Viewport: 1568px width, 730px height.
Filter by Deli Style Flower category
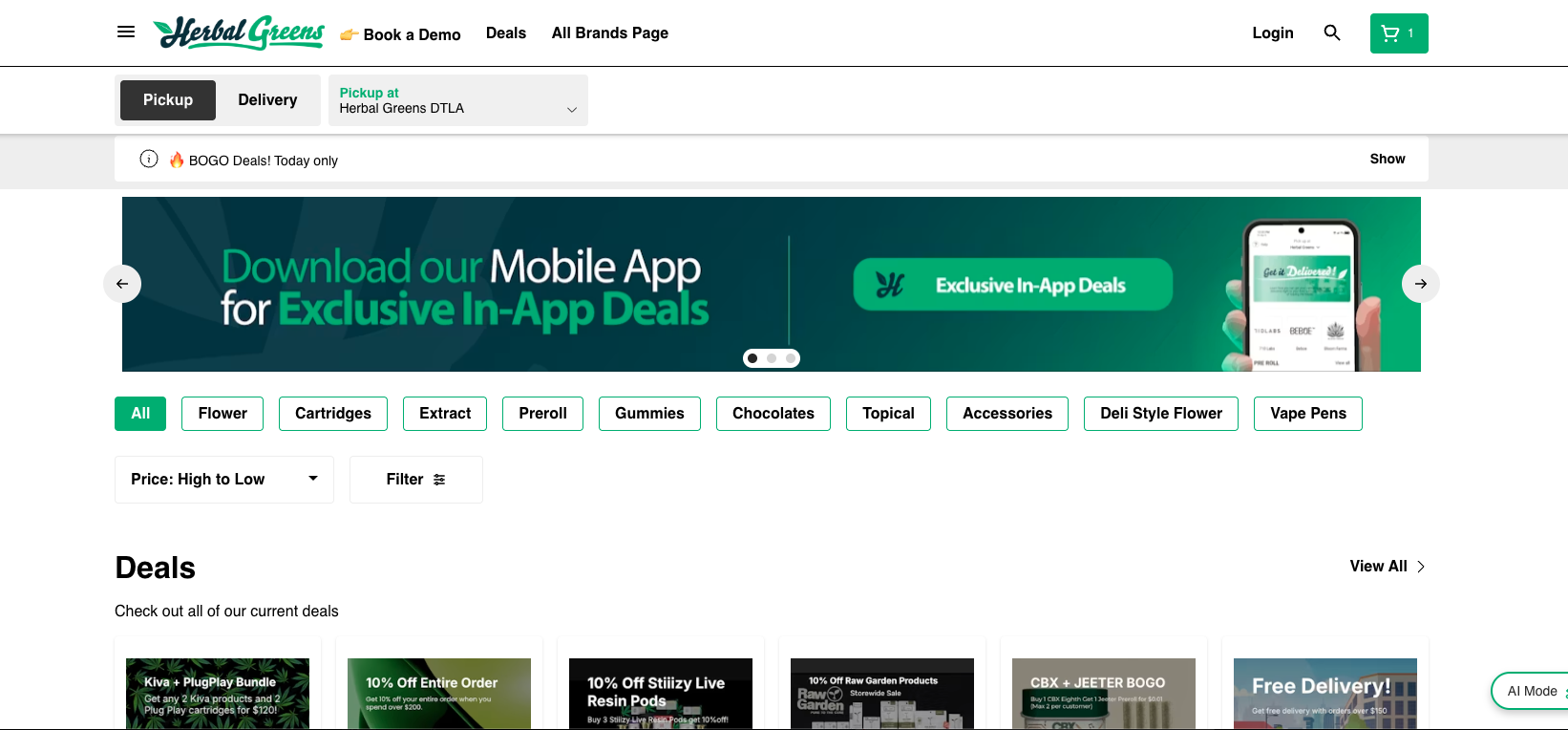tap(1161, 414)
